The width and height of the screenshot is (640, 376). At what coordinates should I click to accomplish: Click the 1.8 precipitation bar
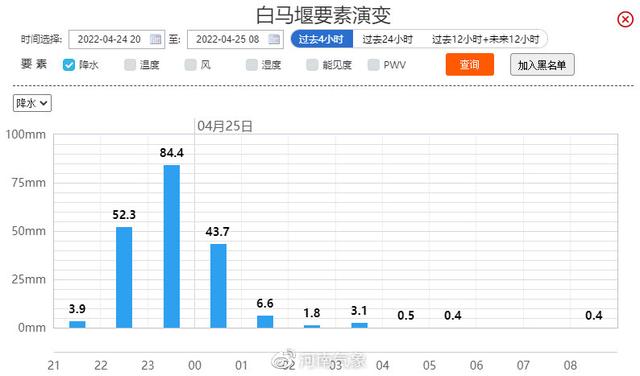click(312, 326)
